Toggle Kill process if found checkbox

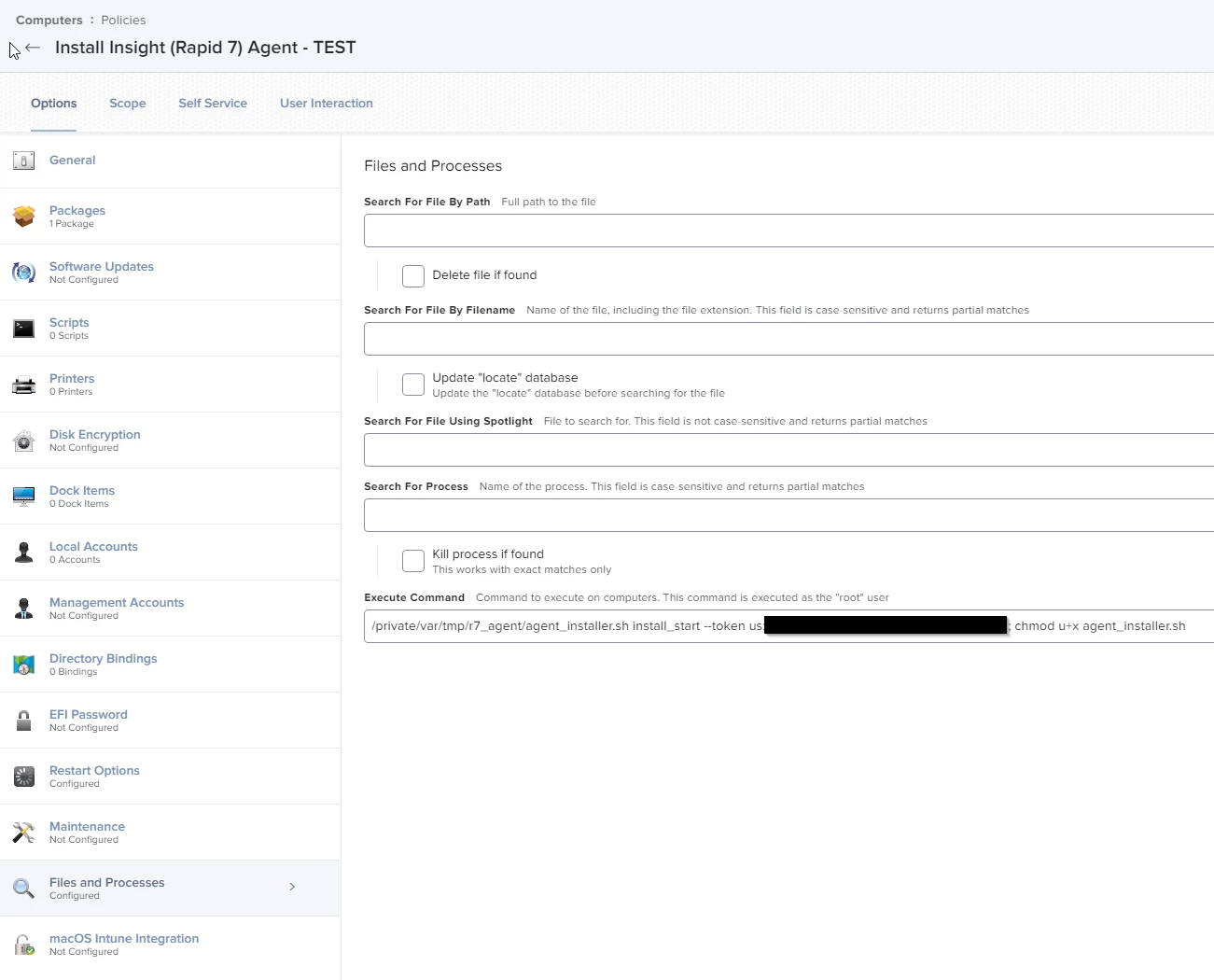413,561
